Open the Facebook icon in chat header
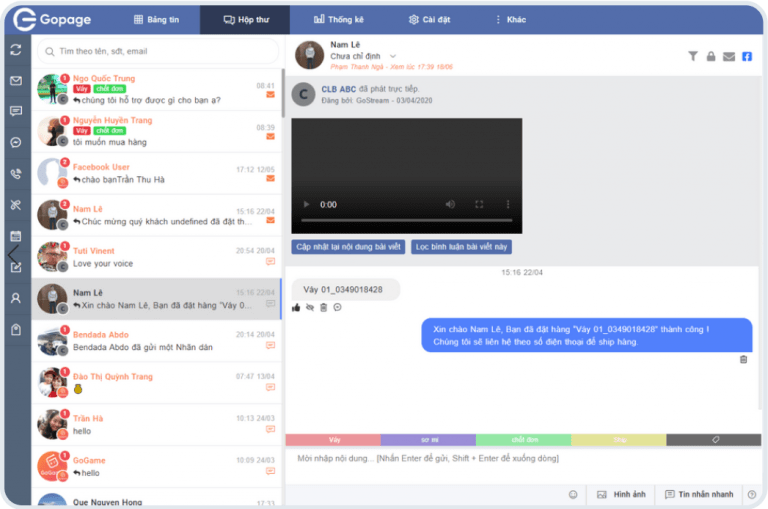This screenshot has width=768, height=509. pos(747,56)
